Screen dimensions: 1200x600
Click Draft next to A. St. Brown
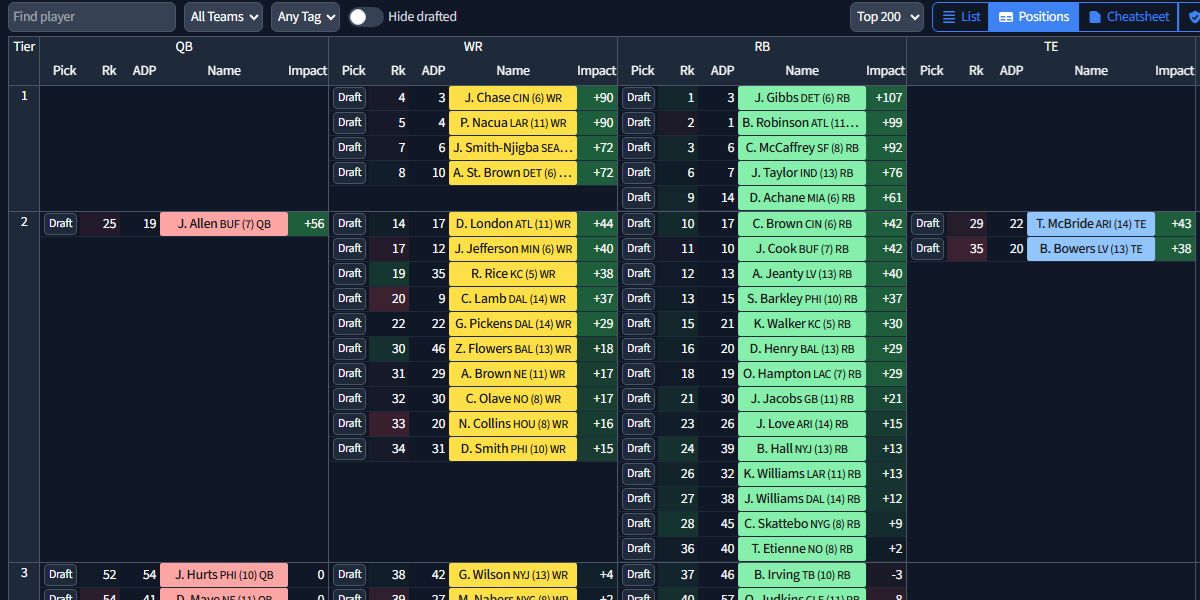pos(350,173)
